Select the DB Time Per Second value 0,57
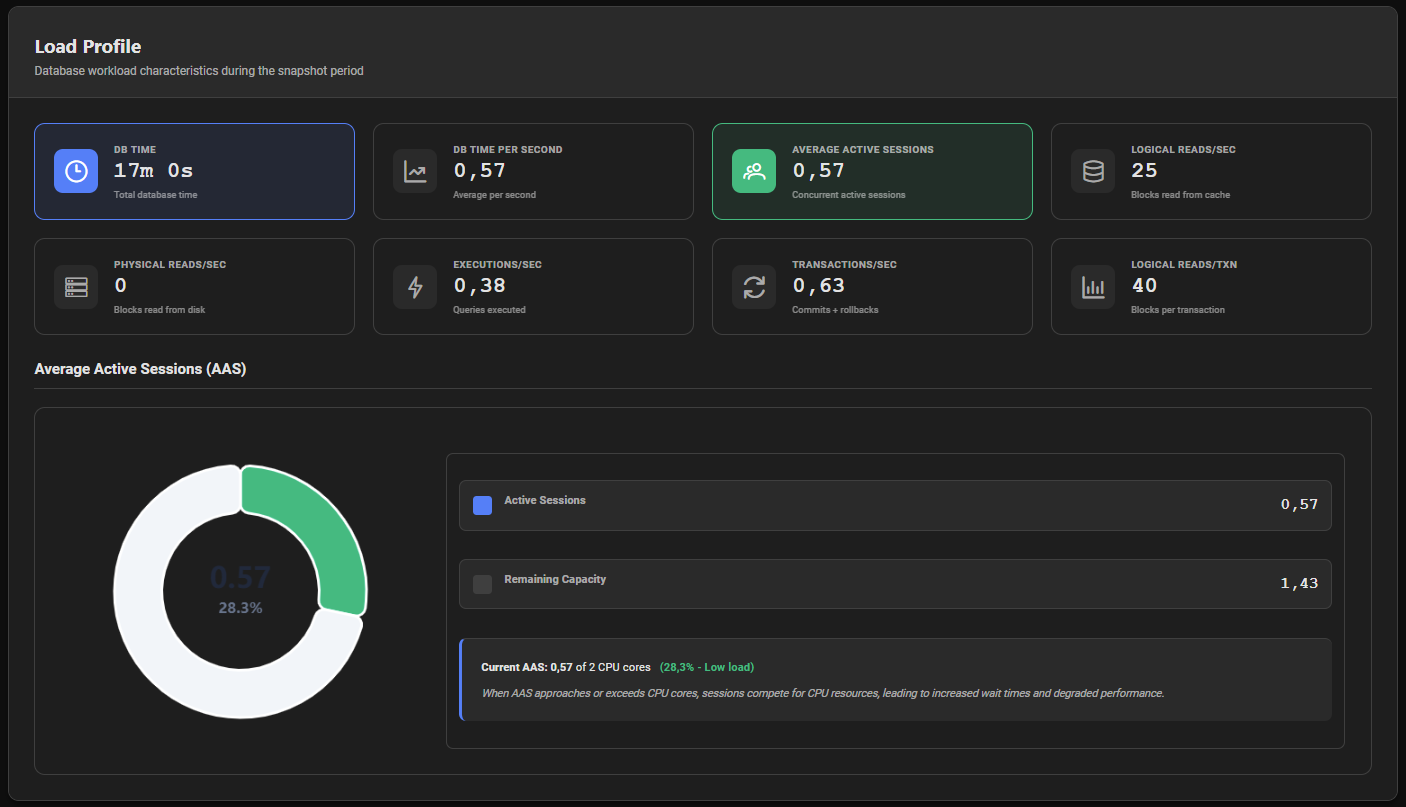The height and width of the screenshot is (807, 1406). click(479, 170)
